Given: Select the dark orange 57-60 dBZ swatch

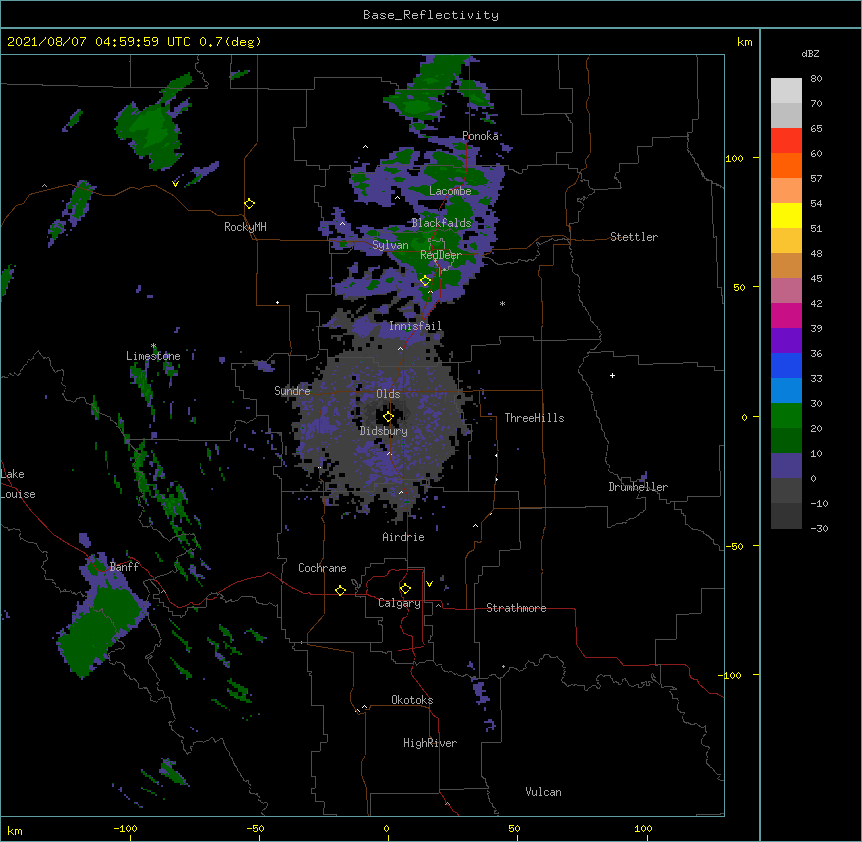Looking at the screenshot, I should pos(786,165).
